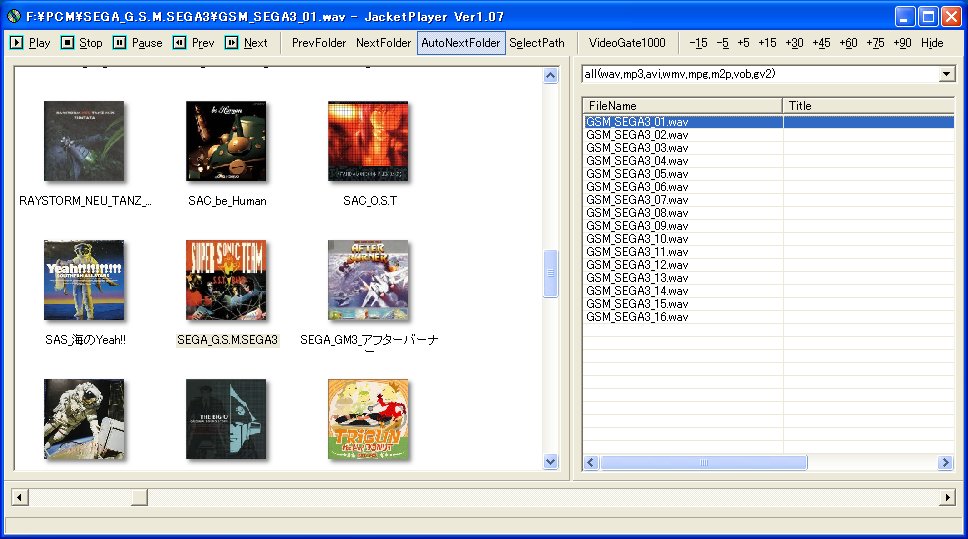
Task: Sort by the FileName column header
Action: pos(682,106)
